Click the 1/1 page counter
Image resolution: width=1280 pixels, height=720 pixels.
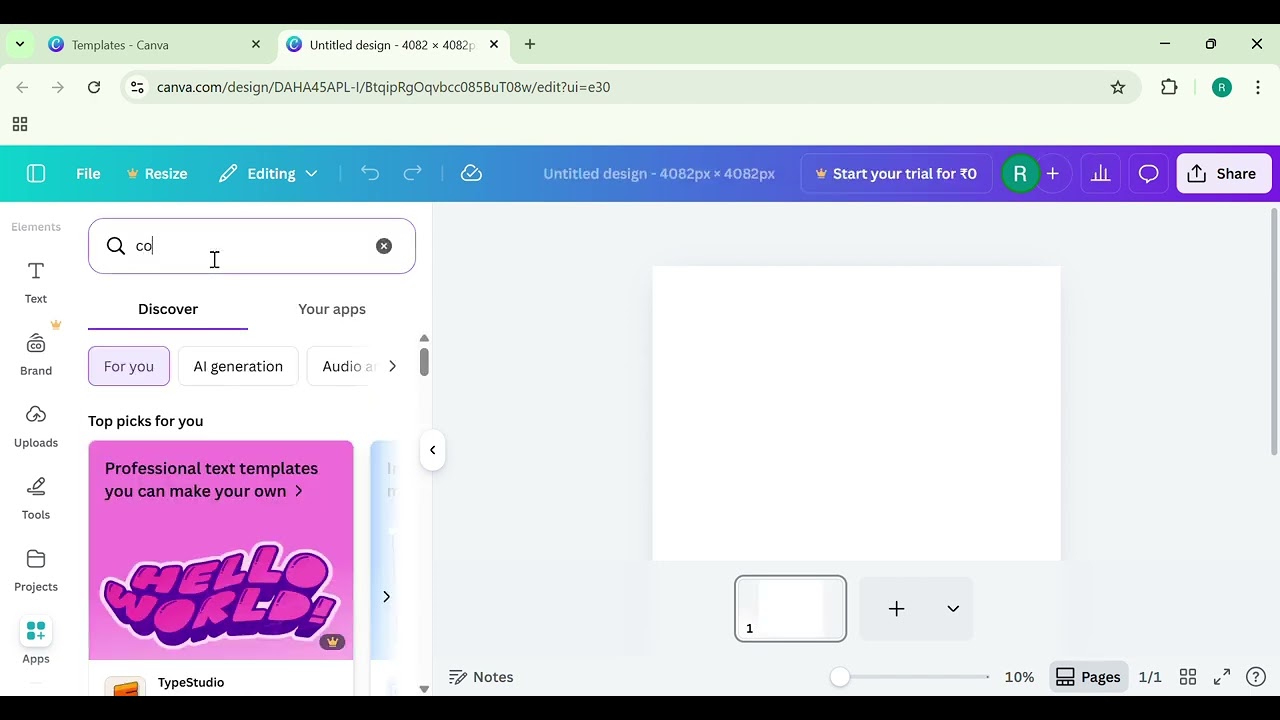[x=1150, y=677]
